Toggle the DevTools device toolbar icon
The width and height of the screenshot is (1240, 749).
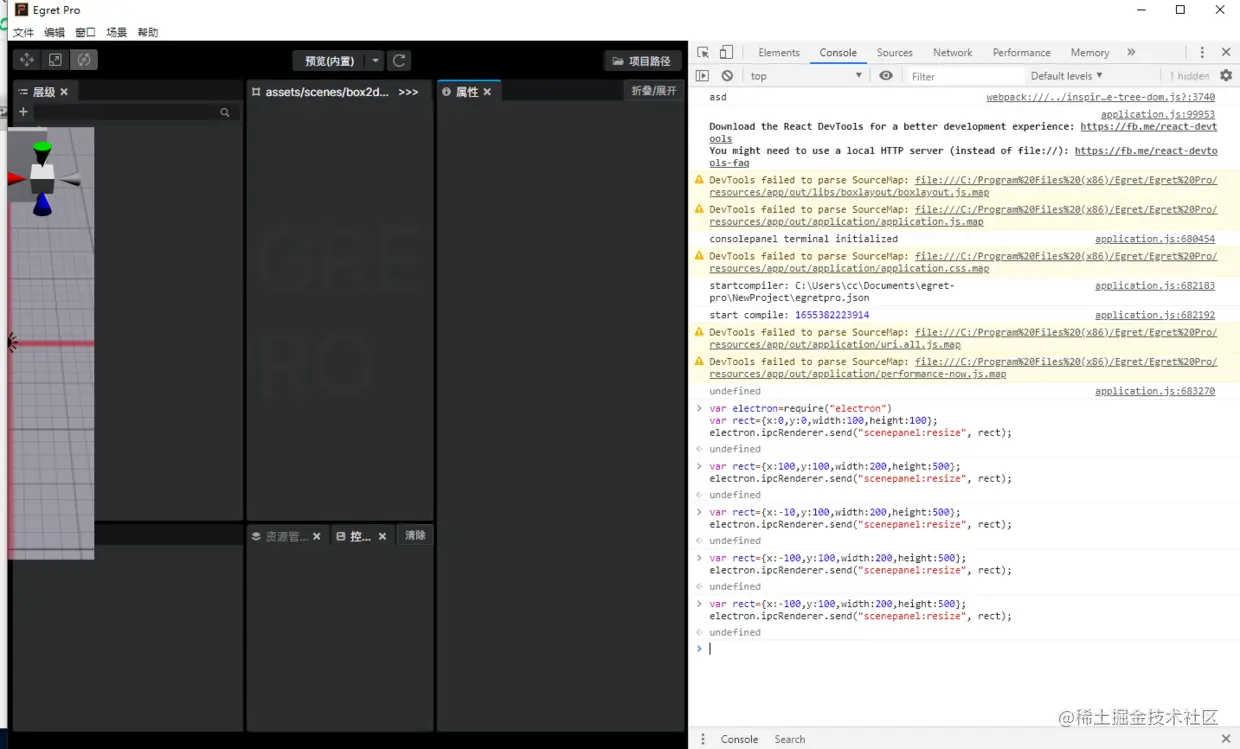[726, 53]
